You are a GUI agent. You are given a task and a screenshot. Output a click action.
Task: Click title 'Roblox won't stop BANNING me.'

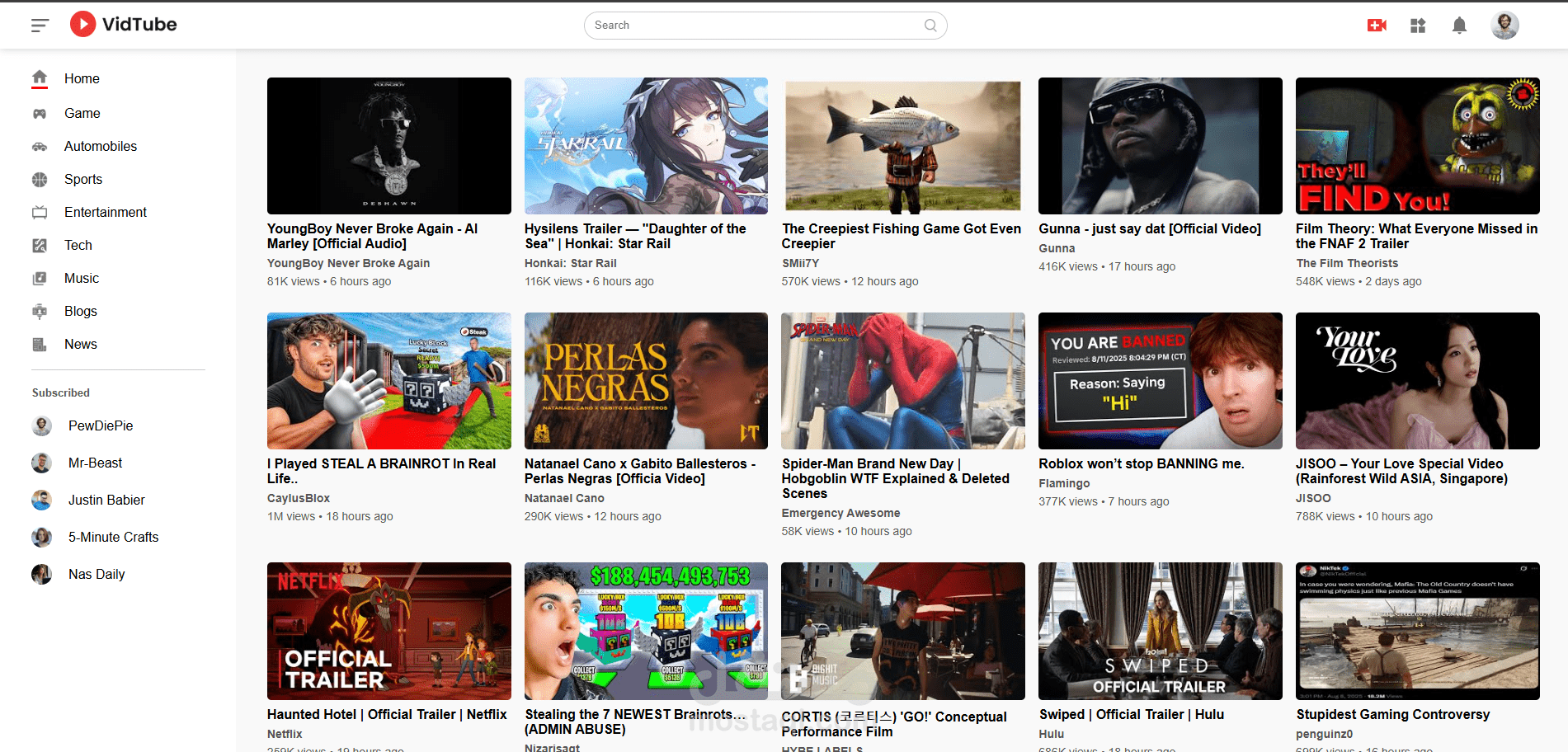click(x=1142, y=463)
